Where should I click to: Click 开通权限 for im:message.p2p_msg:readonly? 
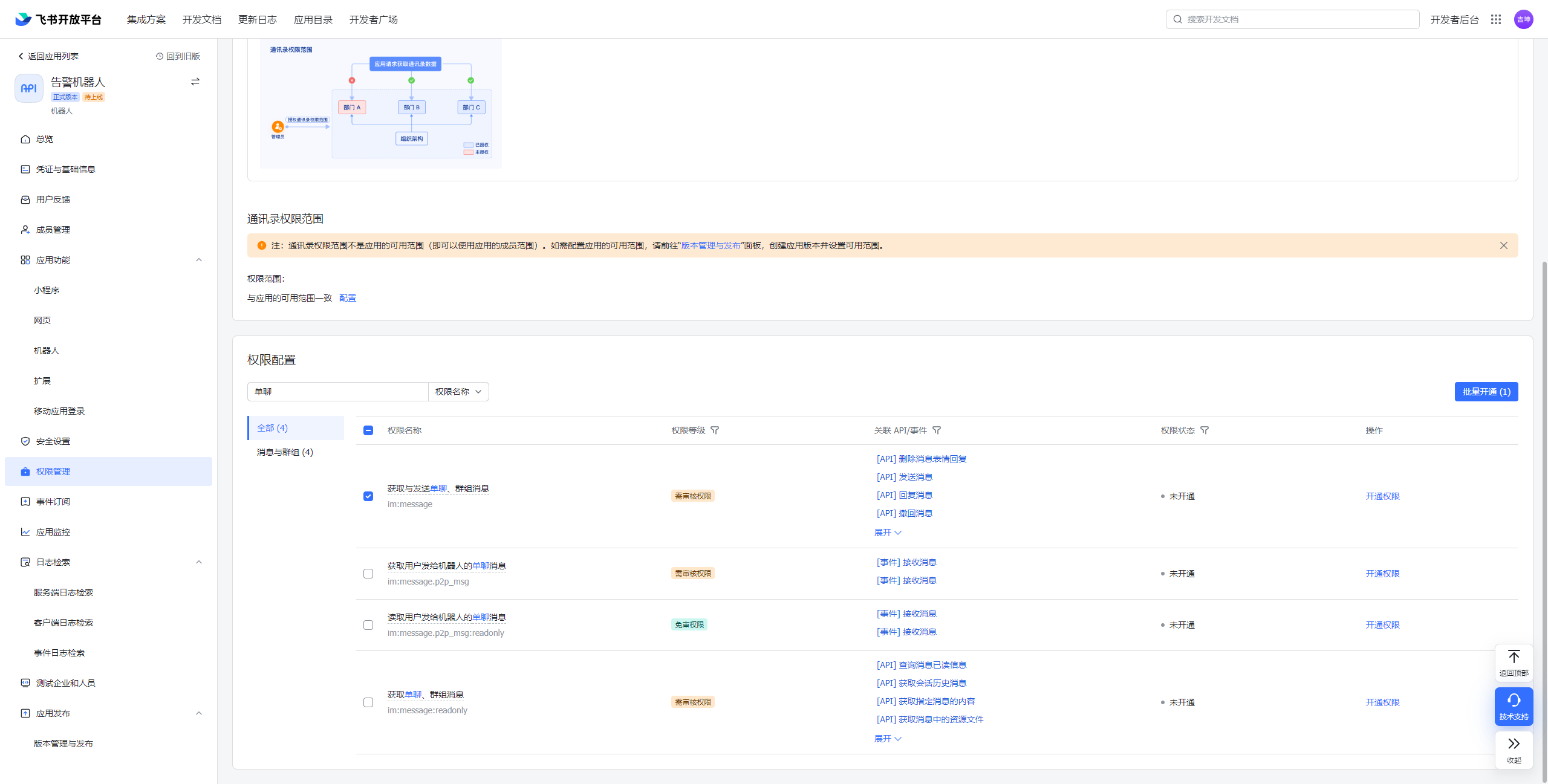pyautogui.click(x=1382, y=625)
